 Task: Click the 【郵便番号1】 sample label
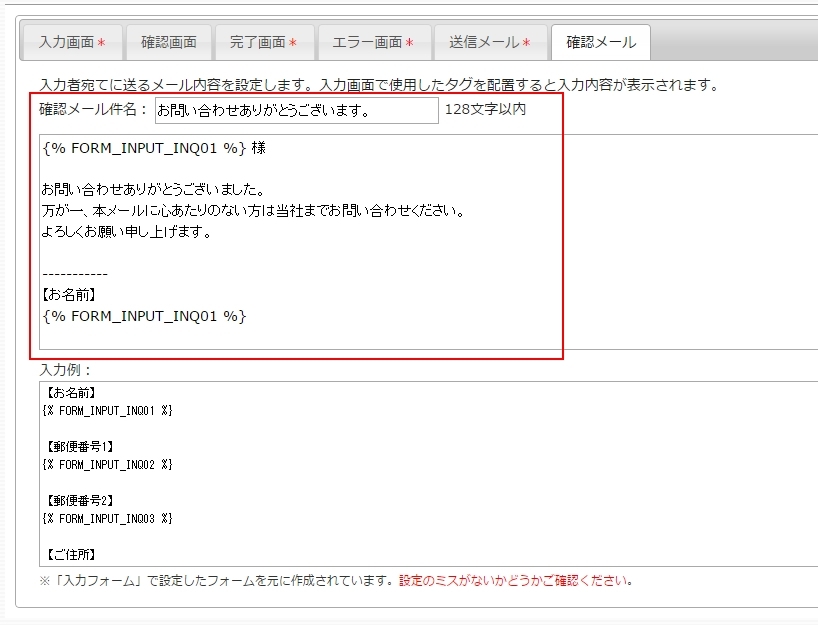pyautogui.click(x=75, y=446)
